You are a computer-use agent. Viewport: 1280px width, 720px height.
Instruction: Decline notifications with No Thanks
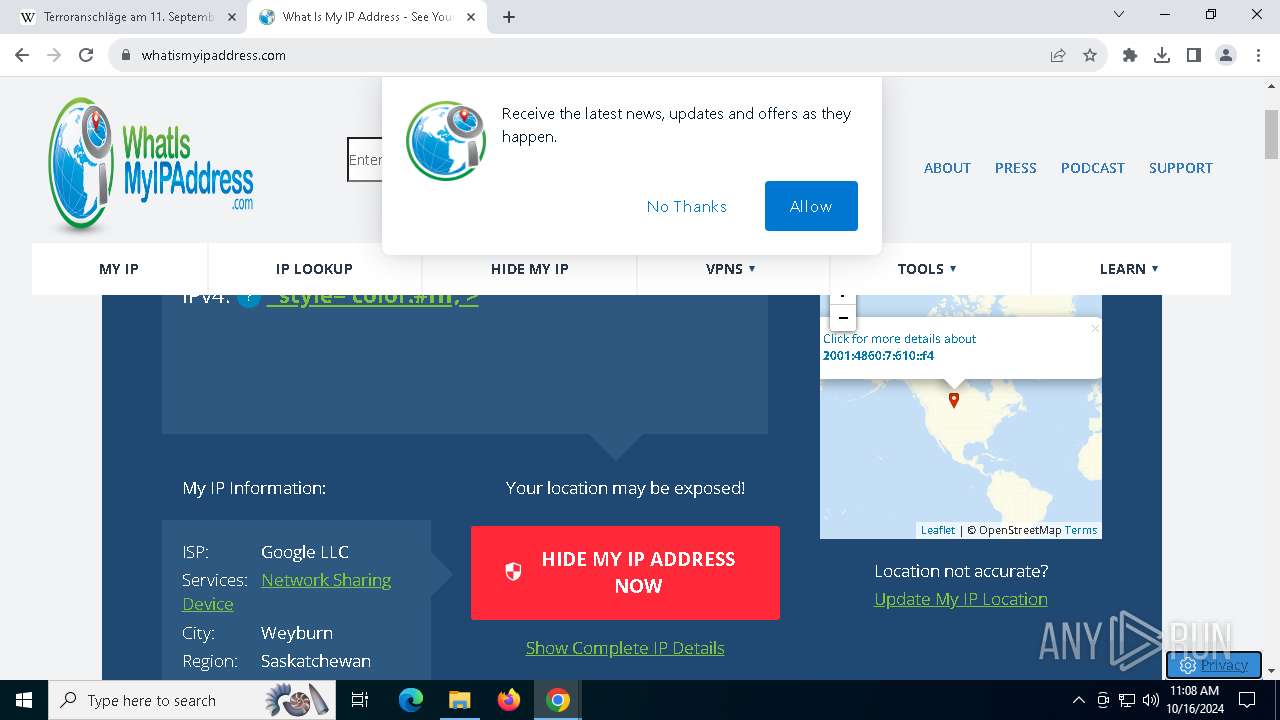coord(687,206)
